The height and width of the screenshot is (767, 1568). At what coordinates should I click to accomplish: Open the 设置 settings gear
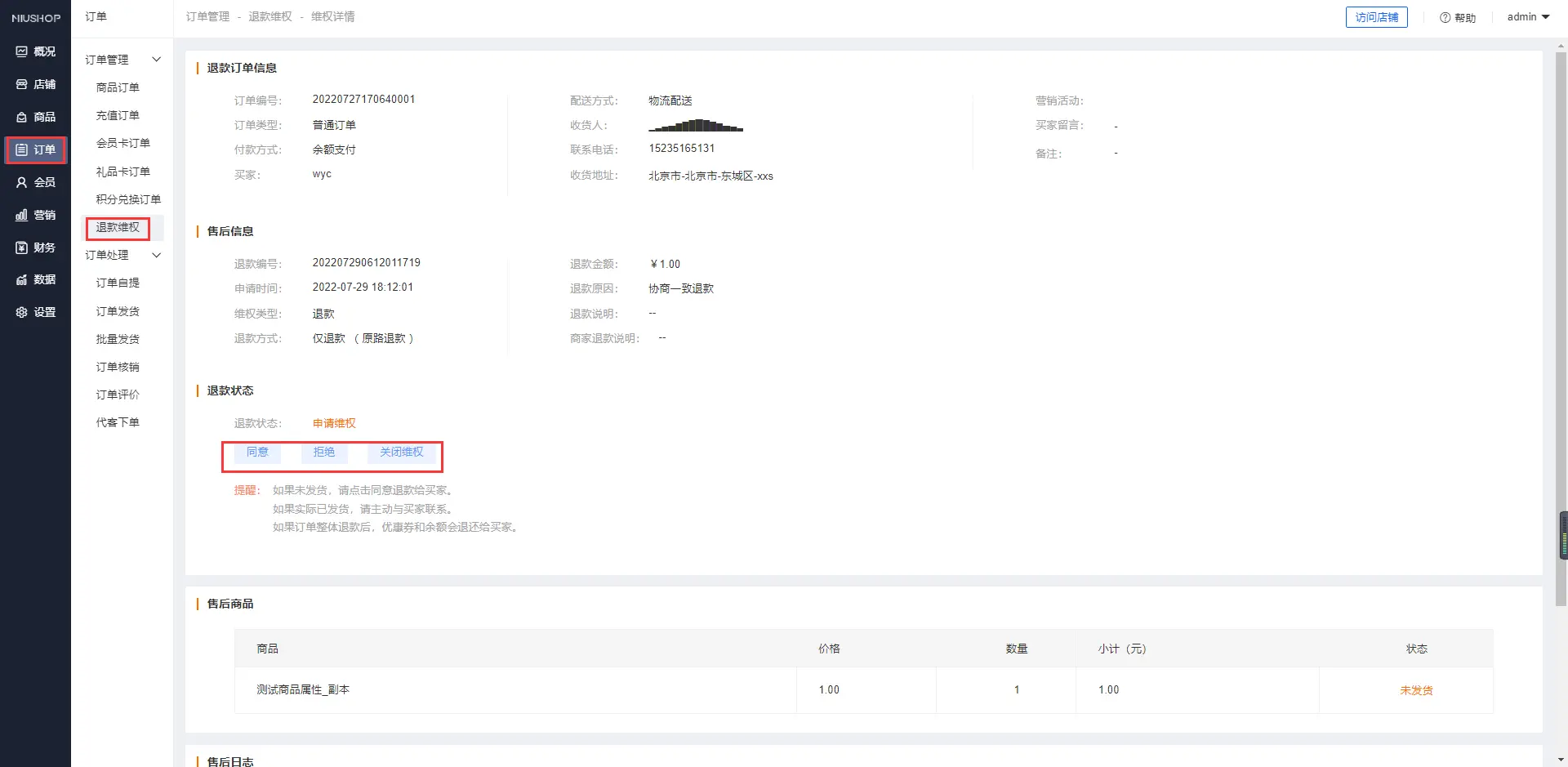[22, 312]
